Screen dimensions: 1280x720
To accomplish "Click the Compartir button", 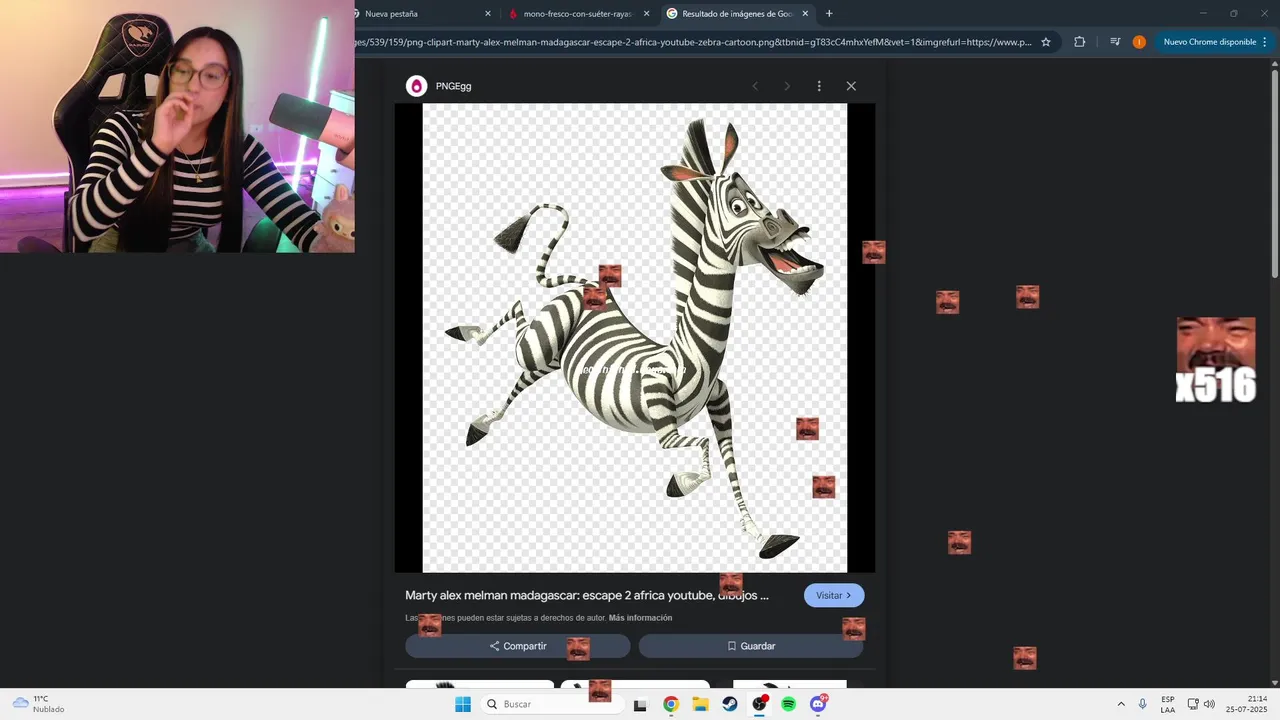I will pos(518,646).
